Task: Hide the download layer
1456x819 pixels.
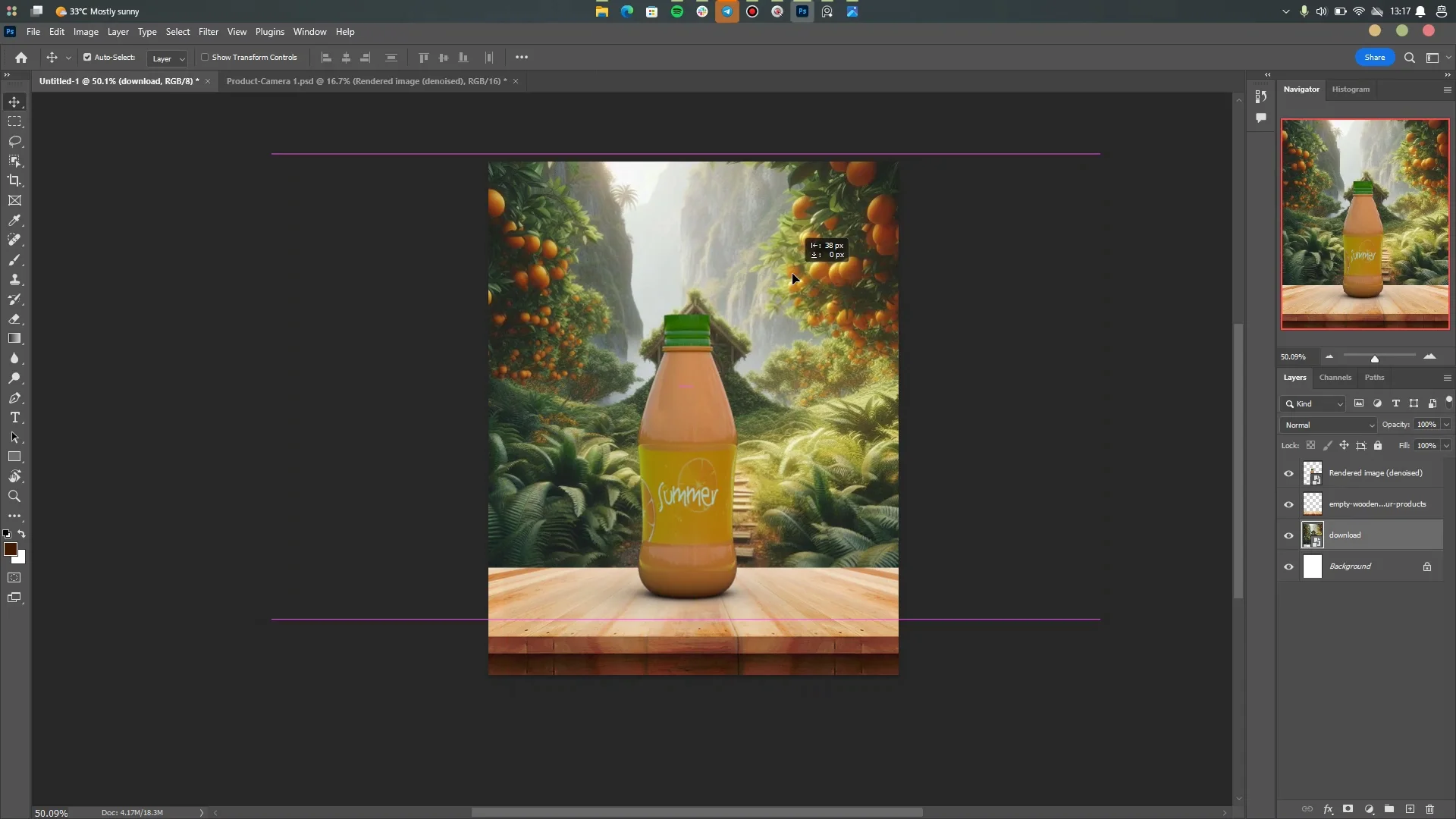Action: 1288,535
